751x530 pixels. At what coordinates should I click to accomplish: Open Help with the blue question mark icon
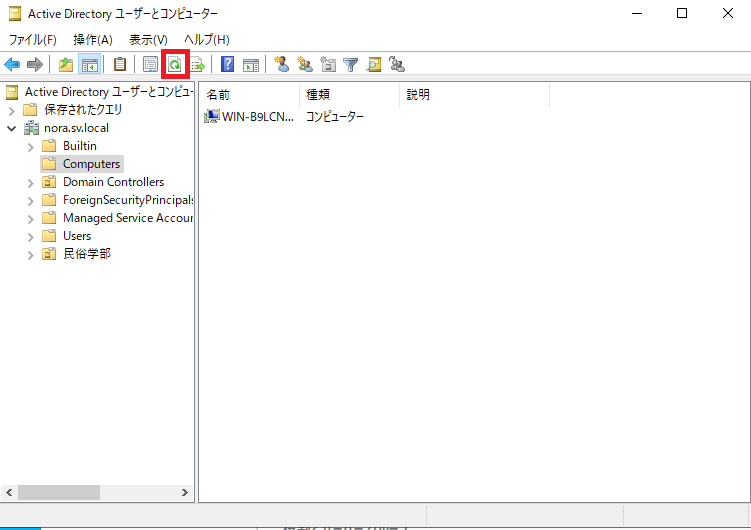point(228,64)
